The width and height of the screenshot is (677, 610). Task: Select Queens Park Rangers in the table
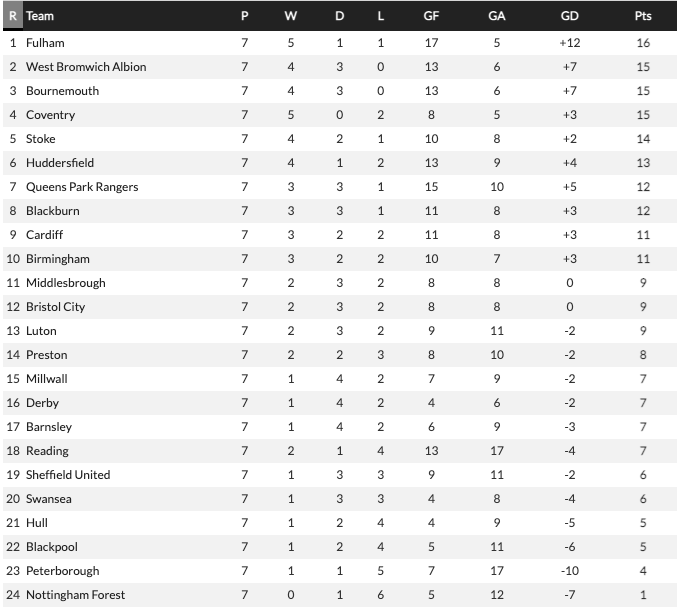[82, 187]
